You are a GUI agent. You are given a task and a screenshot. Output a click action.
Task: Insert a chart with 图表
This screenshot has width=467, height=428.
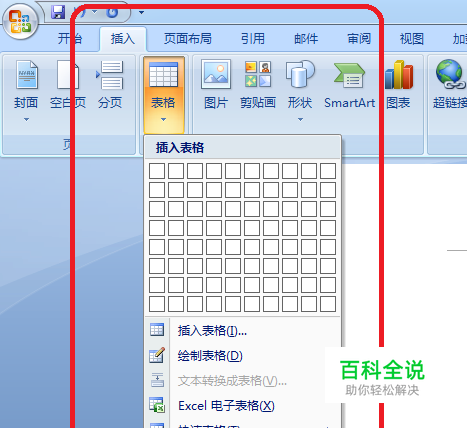click(399, 85)
